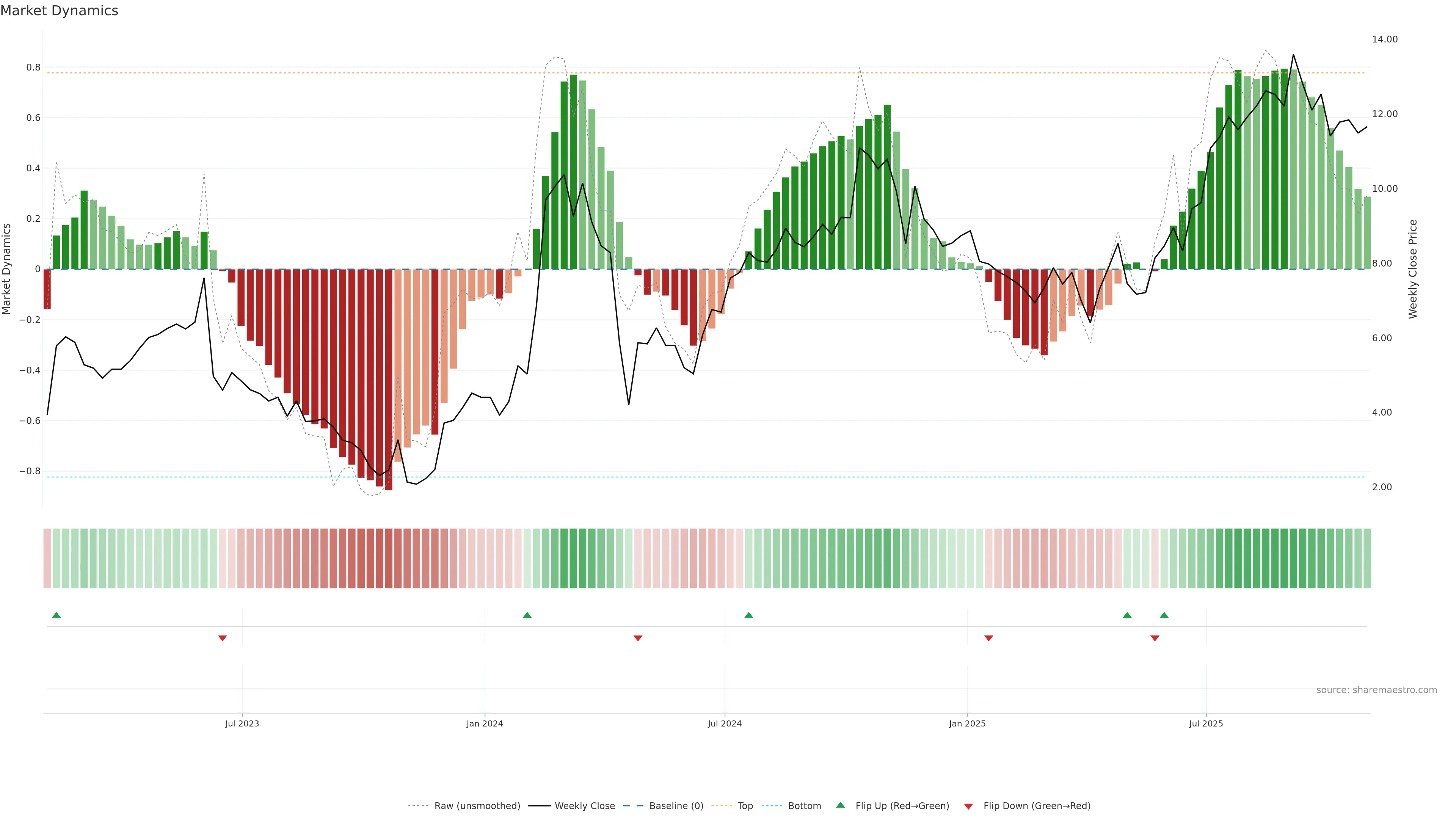Viewport: 1456px width, 819px height.
Task: Toggle Weekly Close legend entry
Action: tap(584, 806)
